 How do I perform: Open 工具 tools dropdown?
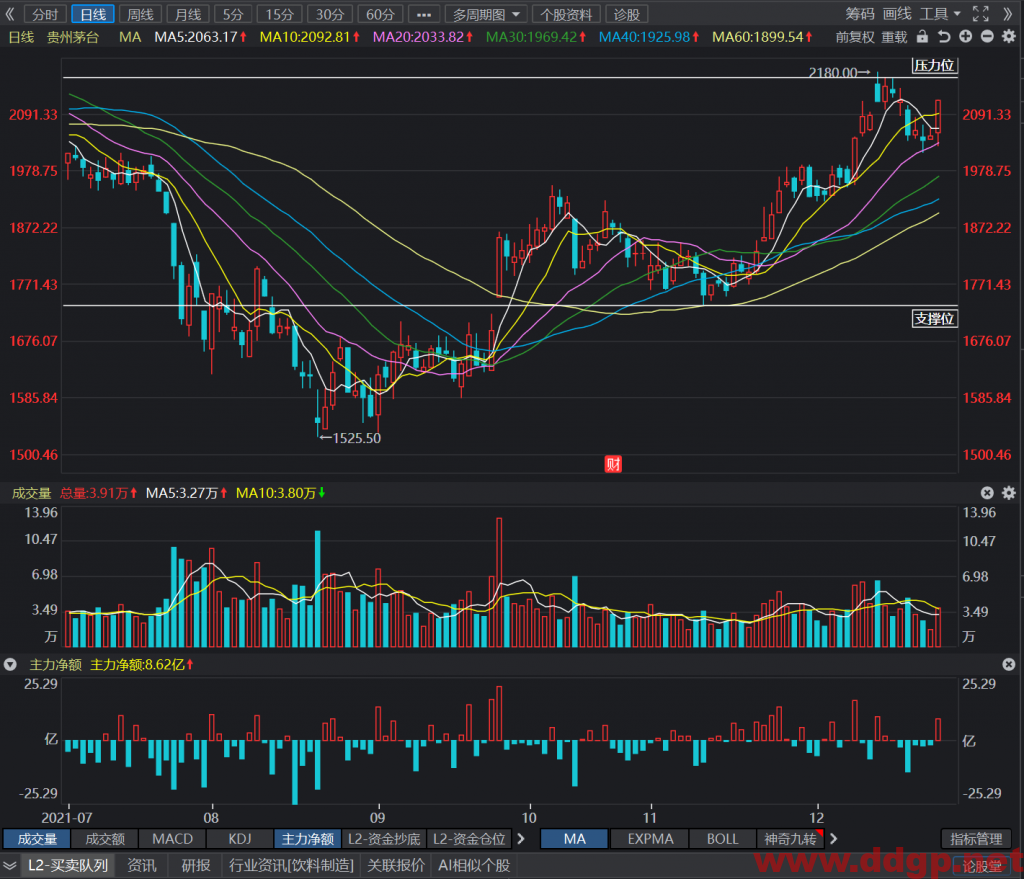click(940, 14)
